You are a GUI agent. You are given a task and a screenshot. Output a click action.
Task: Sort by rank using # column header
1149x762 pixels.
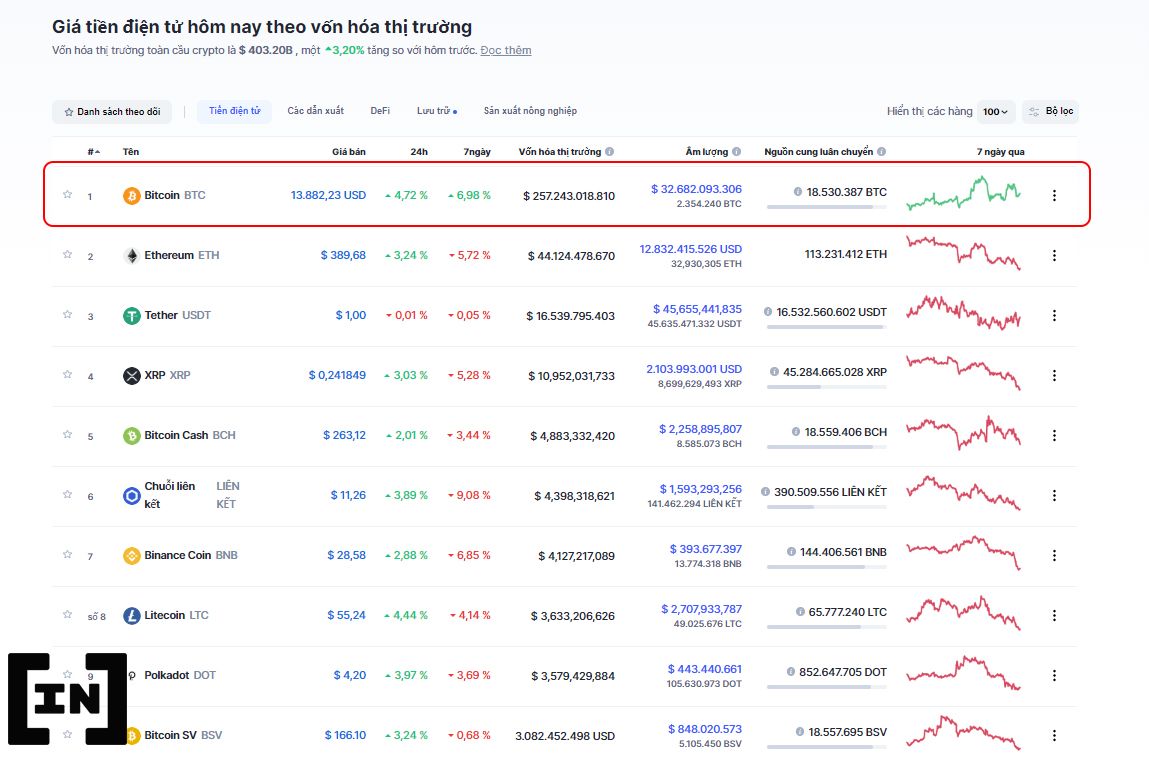coord(93,152)
